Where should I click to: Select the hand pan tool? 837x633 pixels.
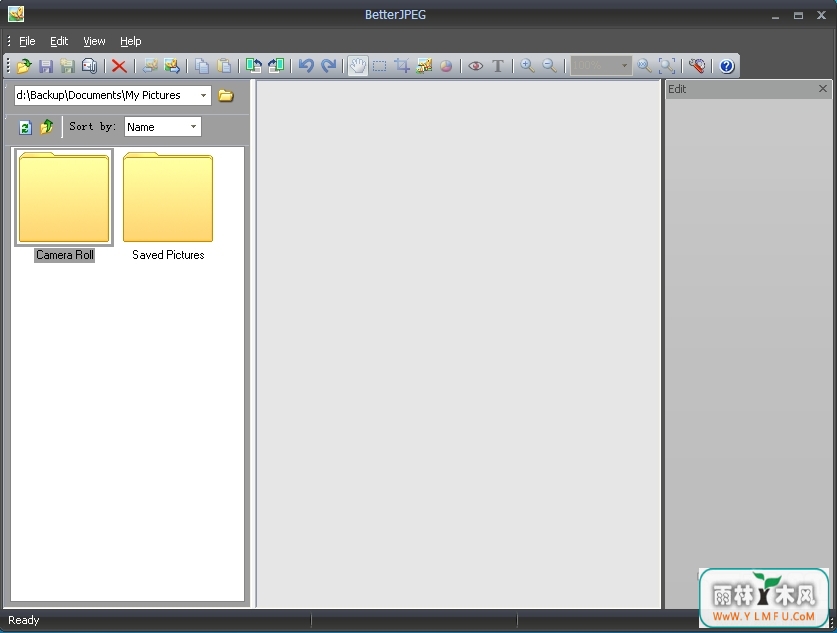[x=358, y=66]
